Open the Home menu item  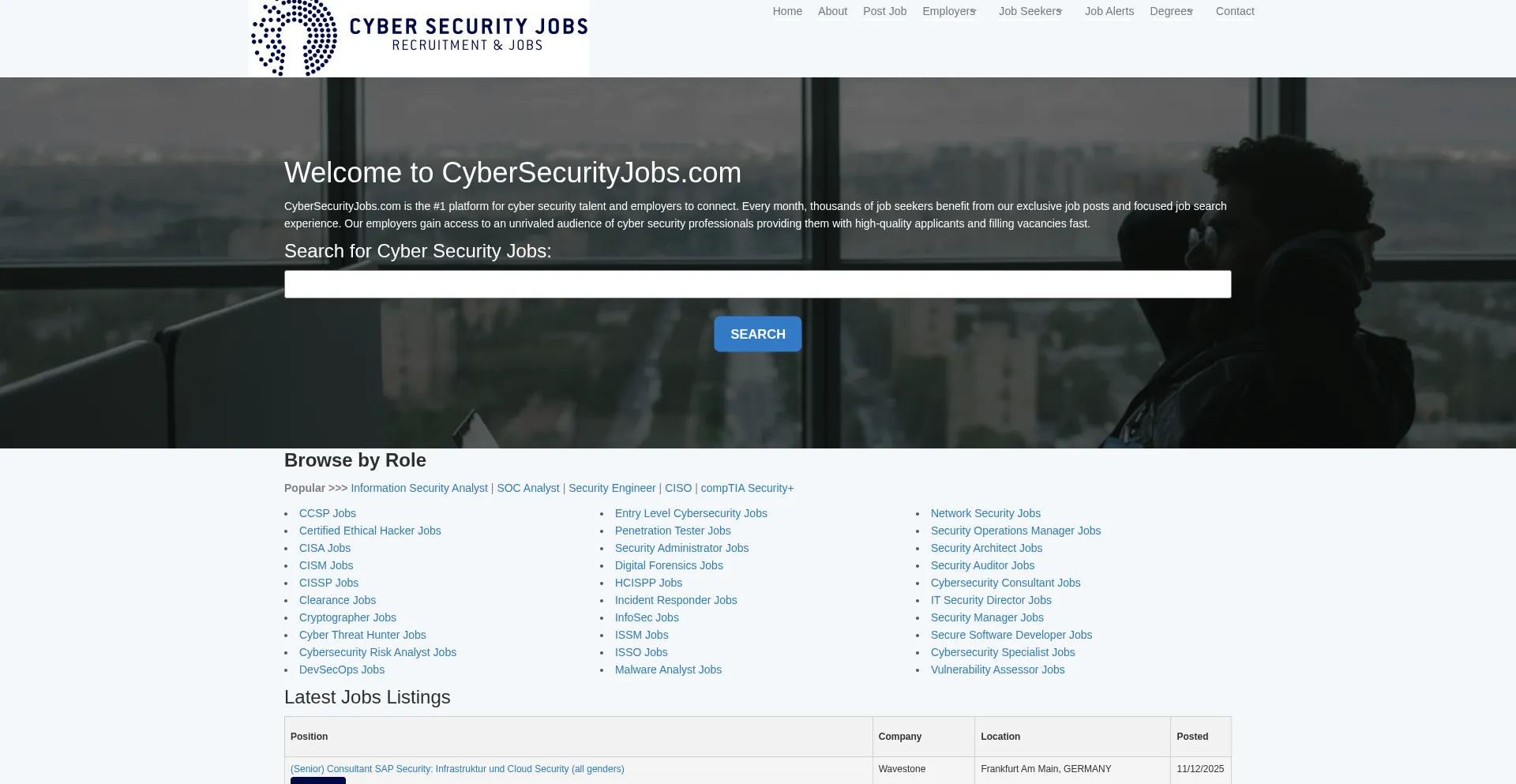pyautogui.click(x=787, y=11)
